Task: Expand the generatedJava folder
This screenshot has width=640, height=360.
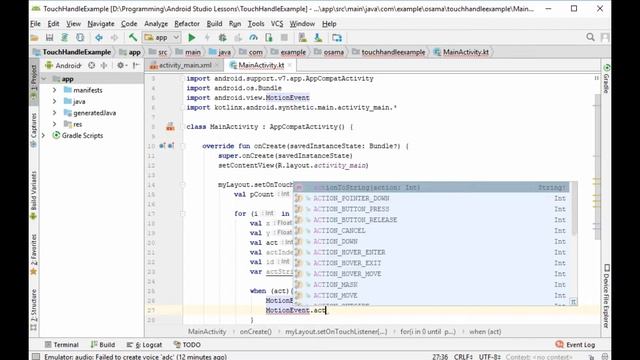Action: pos(55,113)
